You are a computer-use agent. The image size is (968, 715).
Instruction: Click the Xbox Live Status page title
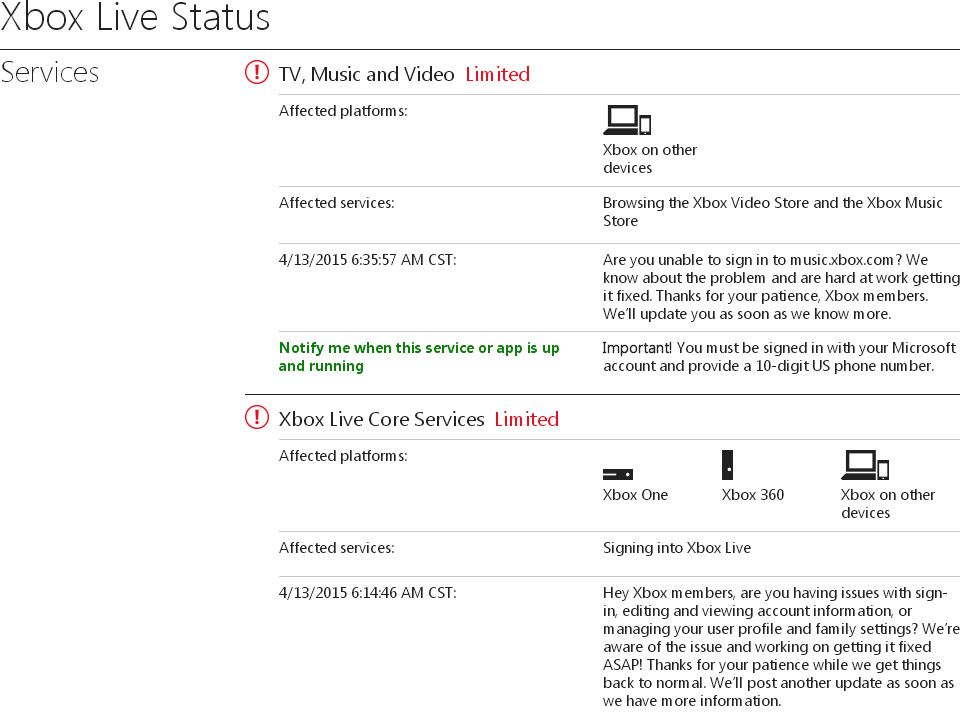[135, 18]
